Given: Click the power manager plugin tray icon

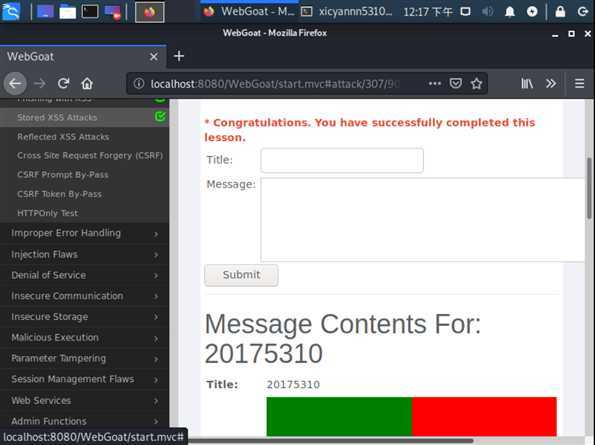Looking at the screenshot, I should [x=532, y=12].
